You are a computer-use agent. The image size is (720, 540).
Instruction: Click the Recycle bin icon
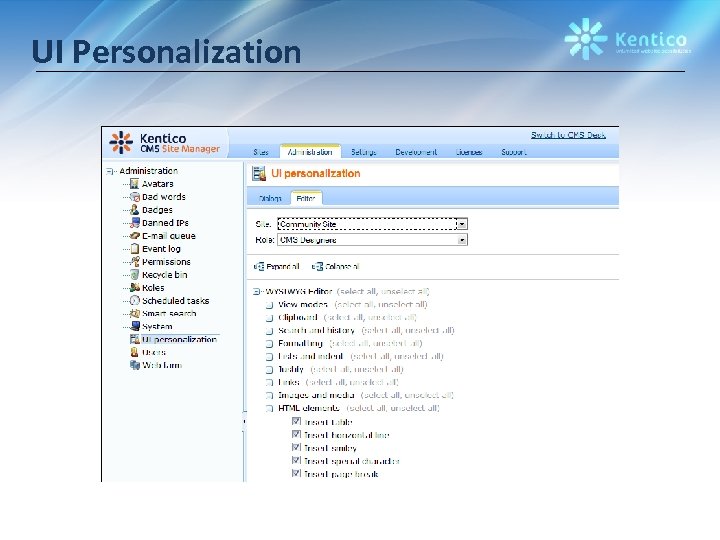coord(134,275)
